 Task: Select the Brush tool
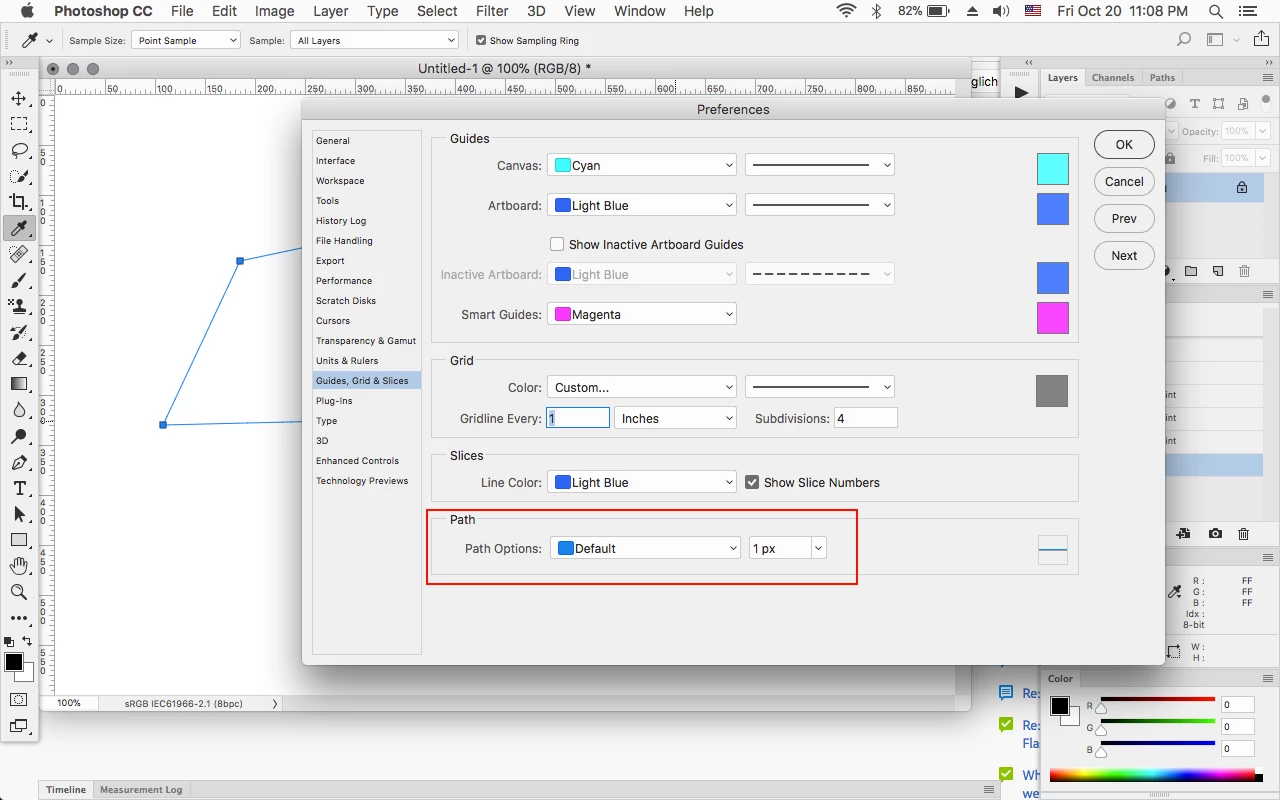19,280
